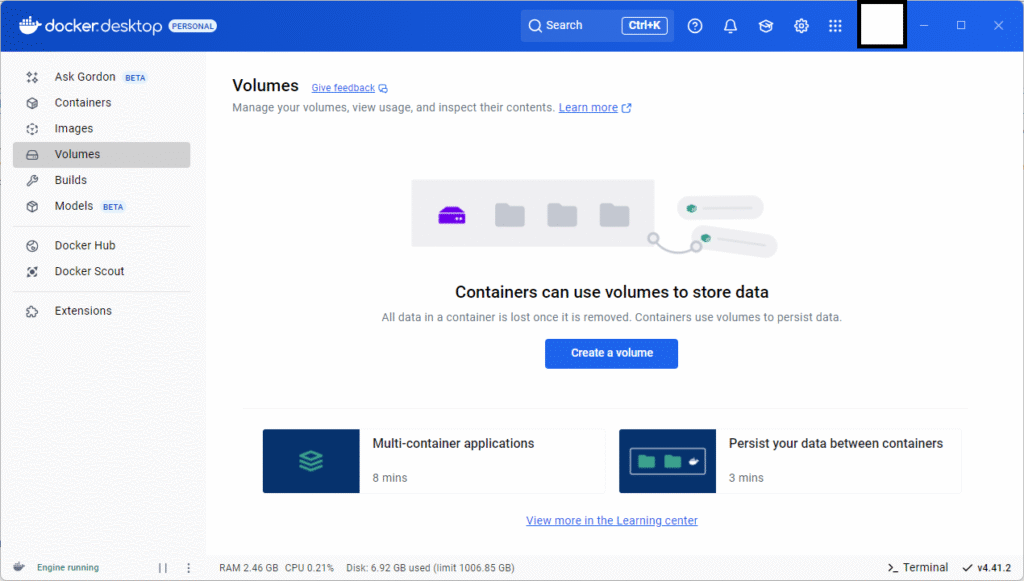
Task: Go to Builds section
Action: pos(101,180)
